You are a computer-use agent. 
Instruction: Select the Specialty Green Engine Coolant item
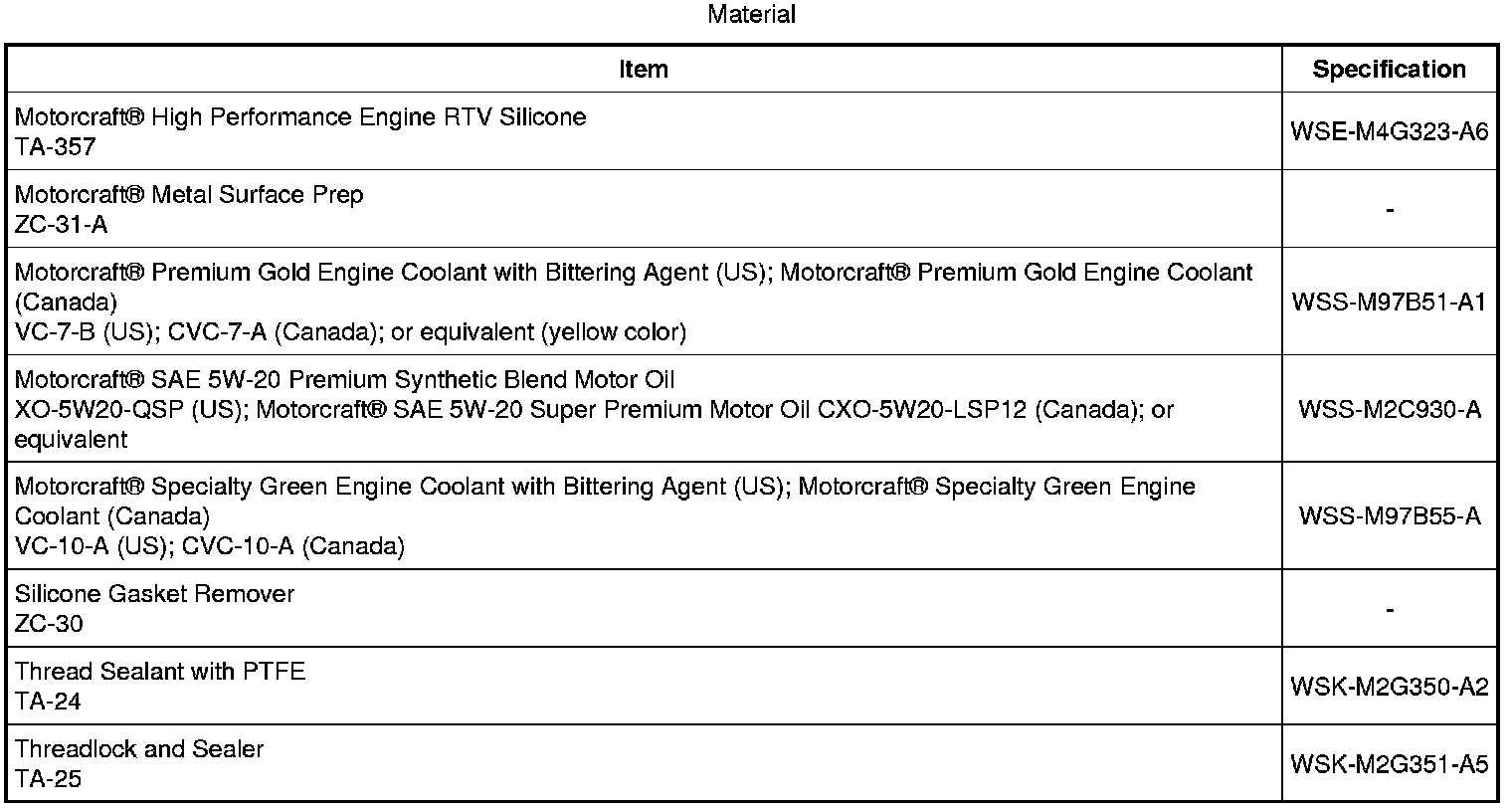[604, 488]
